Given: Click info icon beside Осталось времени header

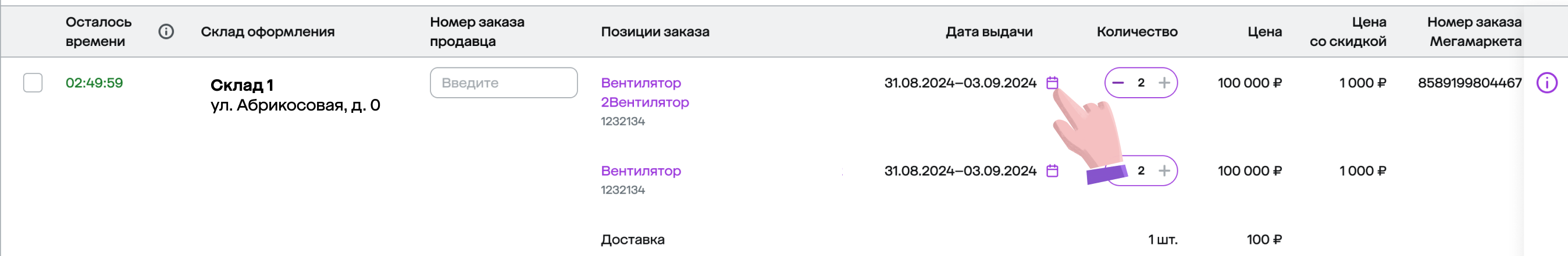Looking at the screenshot, I should (x=166, y=31).
